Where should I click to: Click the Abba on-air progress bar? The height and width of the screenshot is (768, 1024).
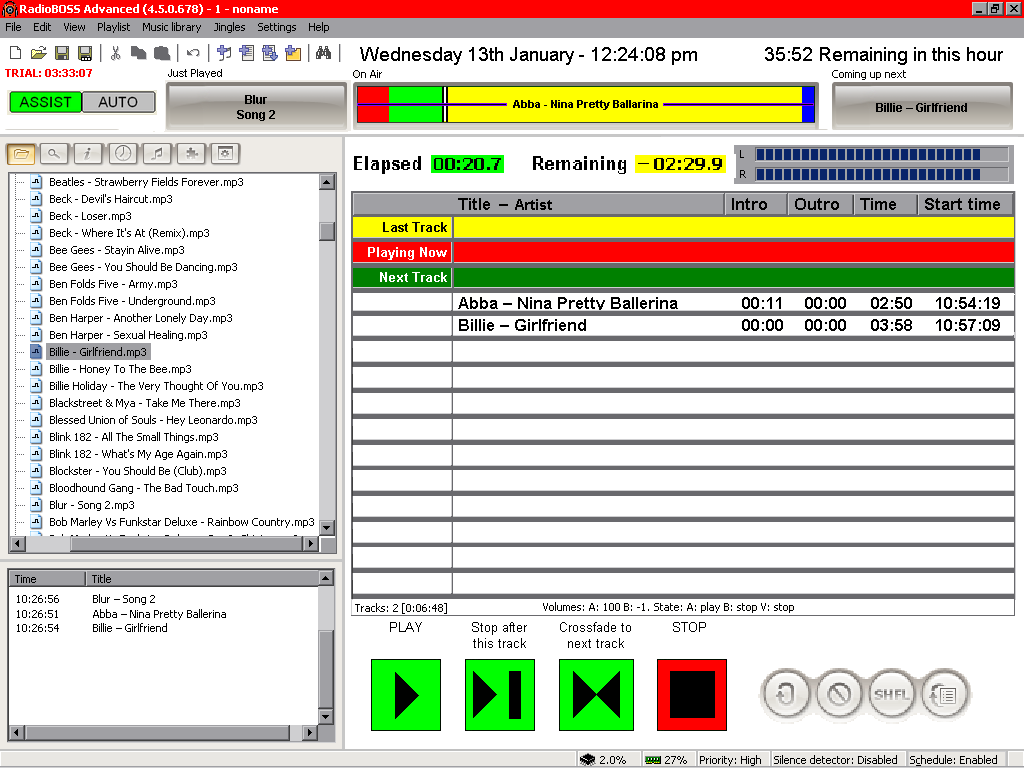[x=585, y=105]
